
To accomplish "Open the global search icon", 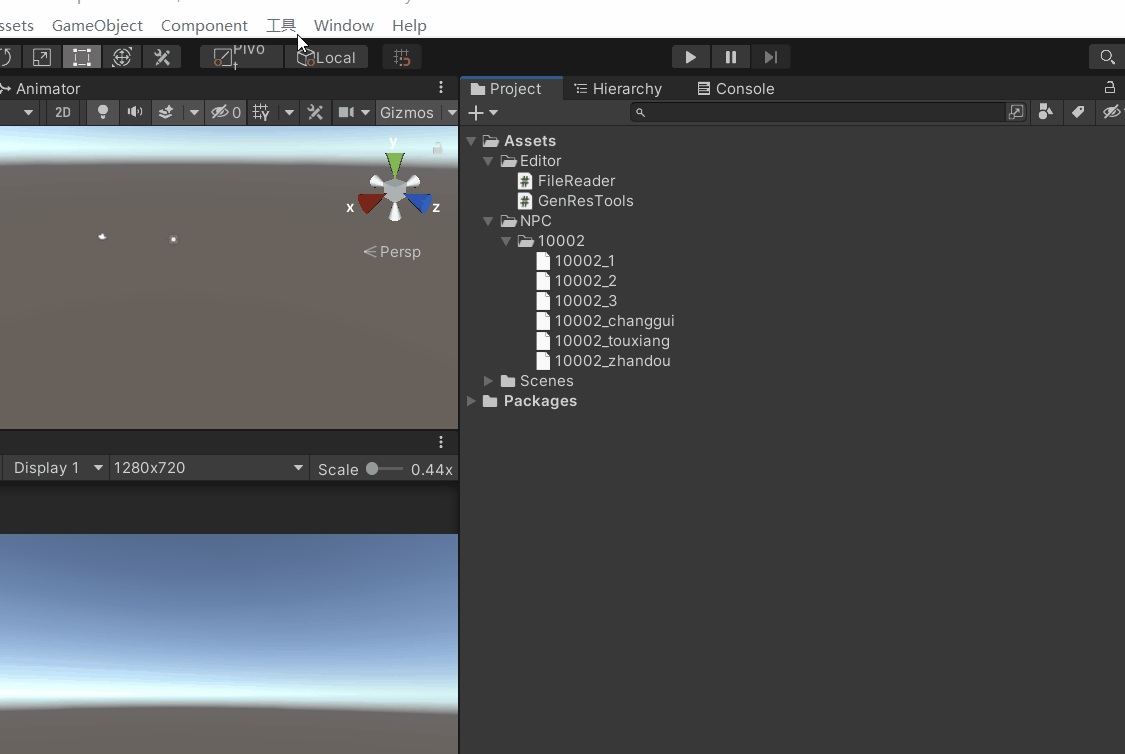I will click(1107, 57).
